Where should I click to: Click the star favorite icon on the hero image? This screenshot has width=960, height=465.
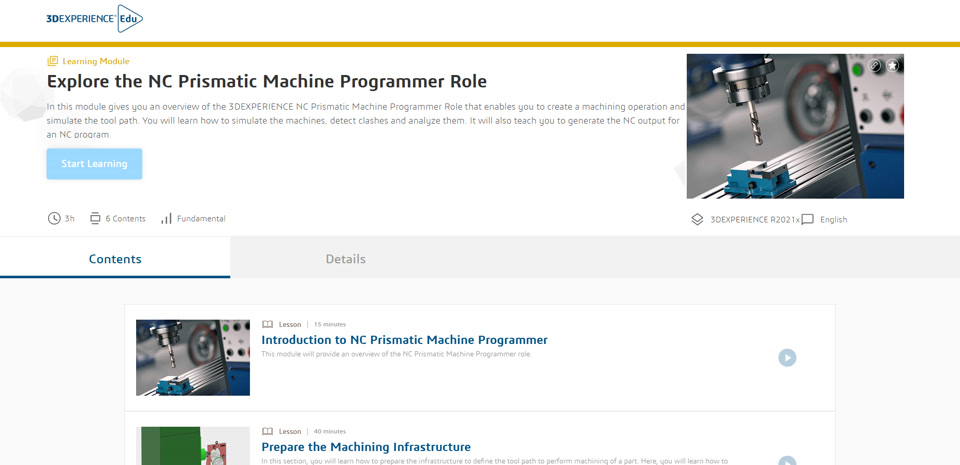(x=893, y=65)
